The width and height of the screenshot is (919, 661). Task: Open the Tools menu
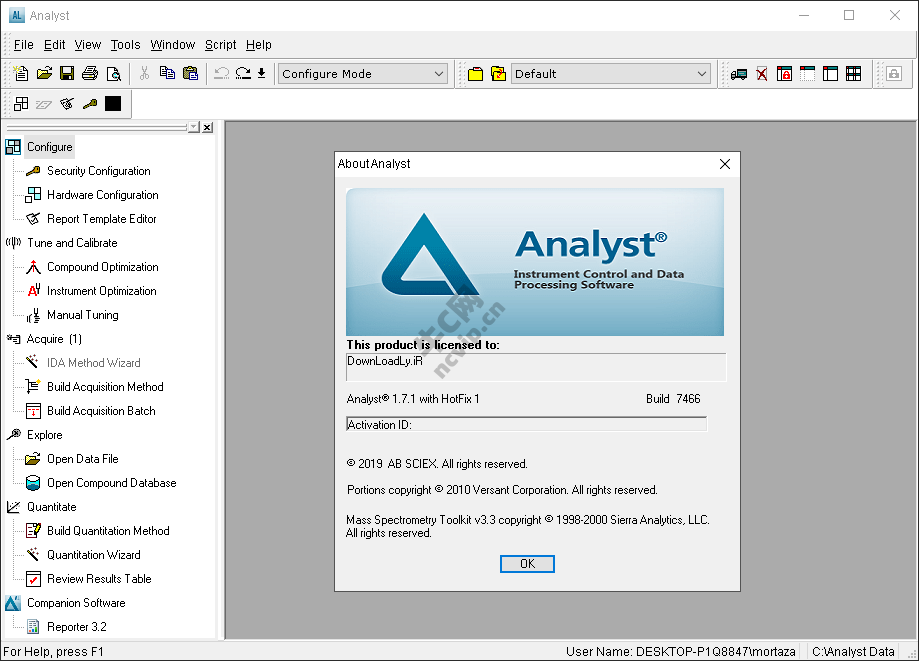125,45
